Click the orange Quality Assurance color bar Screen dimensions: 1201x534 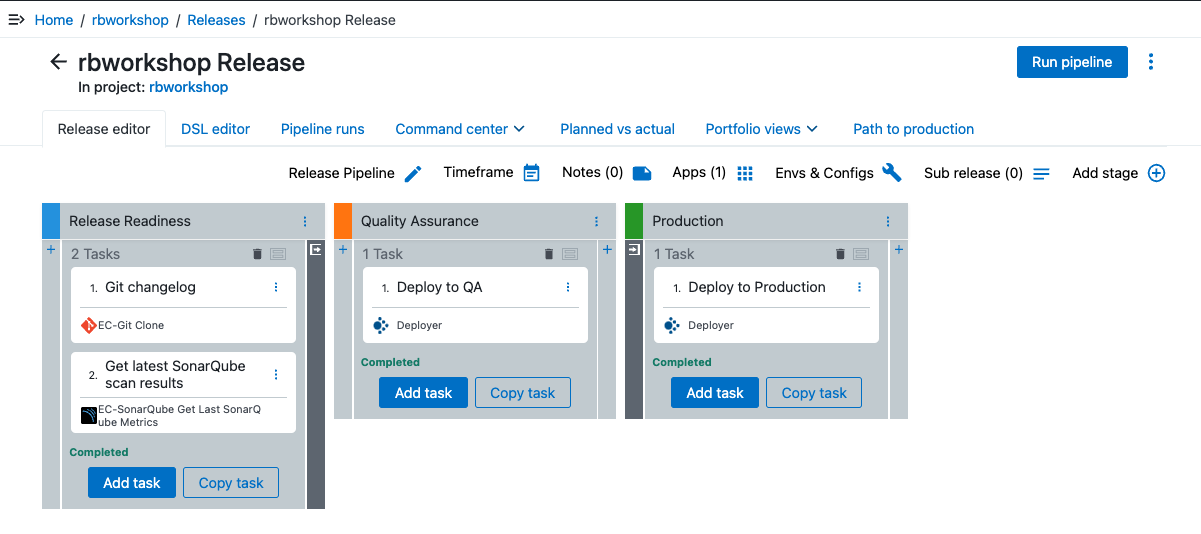pos(343,221)
